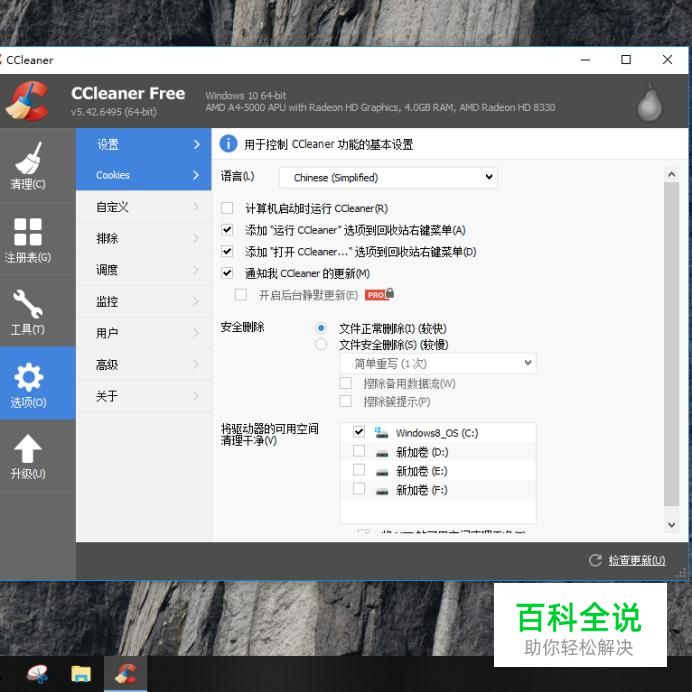Click the vertical scrollbar thumb
692x692 pixels.
pos(671,344)
